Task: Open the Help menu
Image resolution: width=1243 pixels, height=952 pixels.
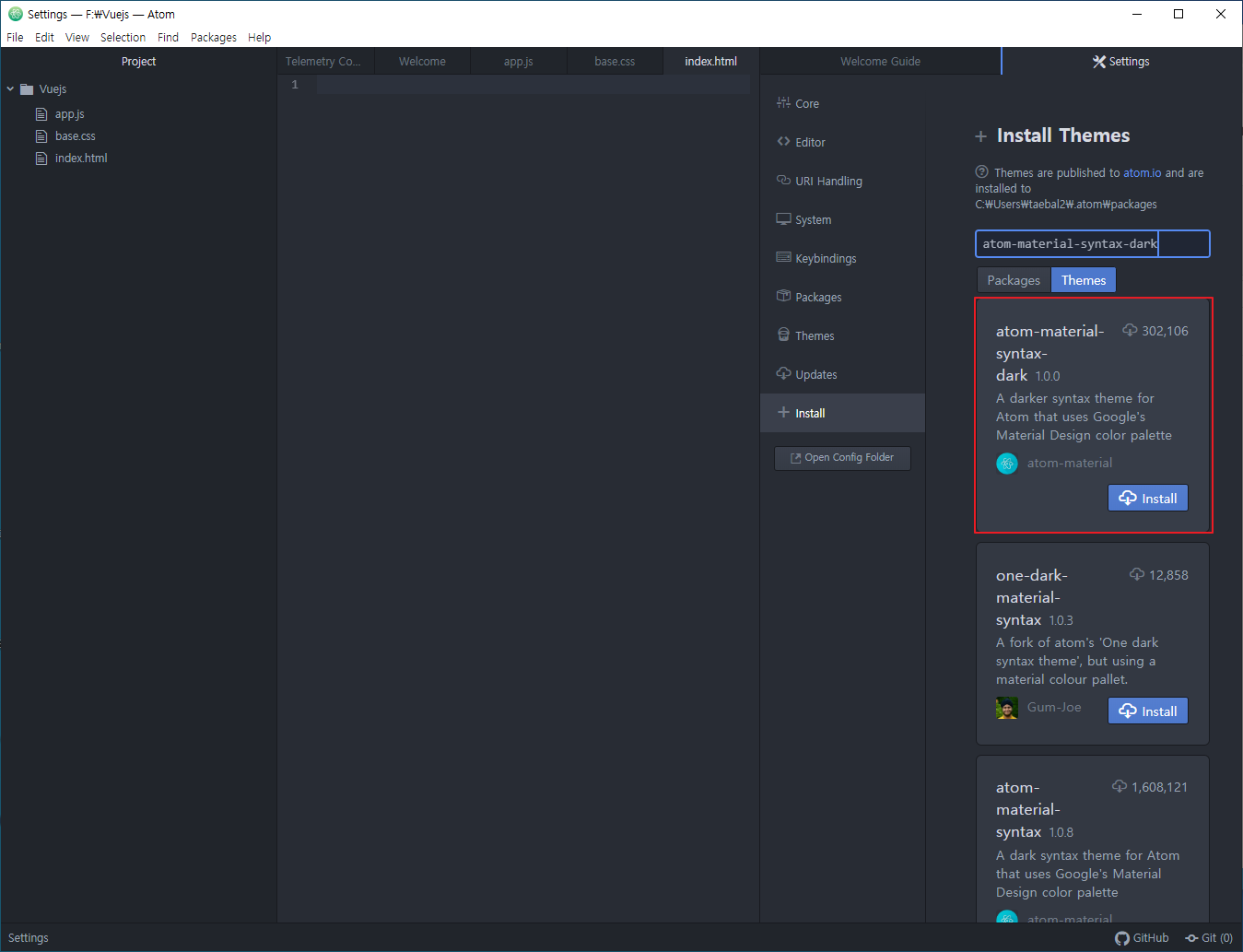Action: click(x=260, y=38)
